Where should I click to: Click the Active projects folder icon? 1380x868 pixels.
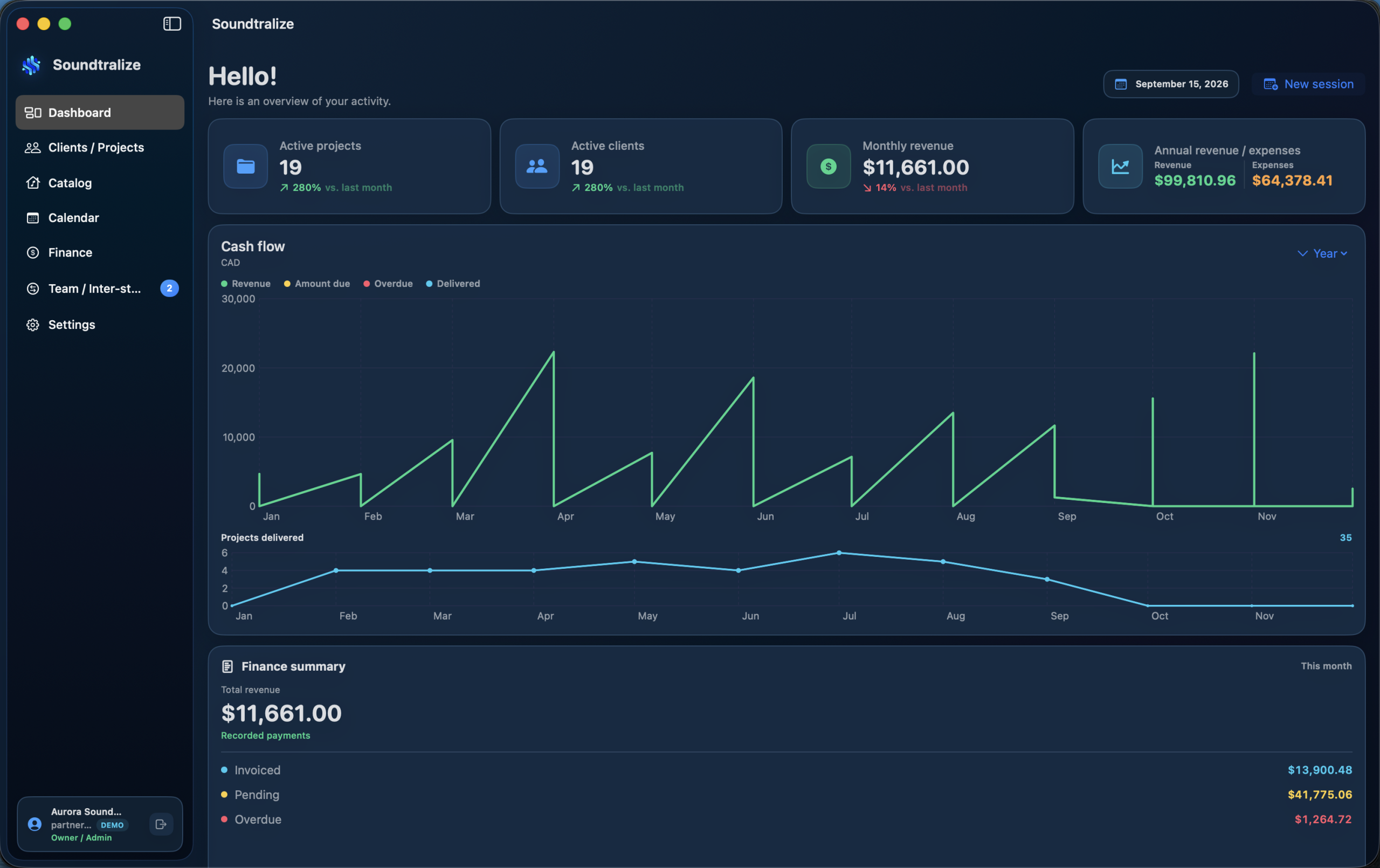click(x=245, y=166)
